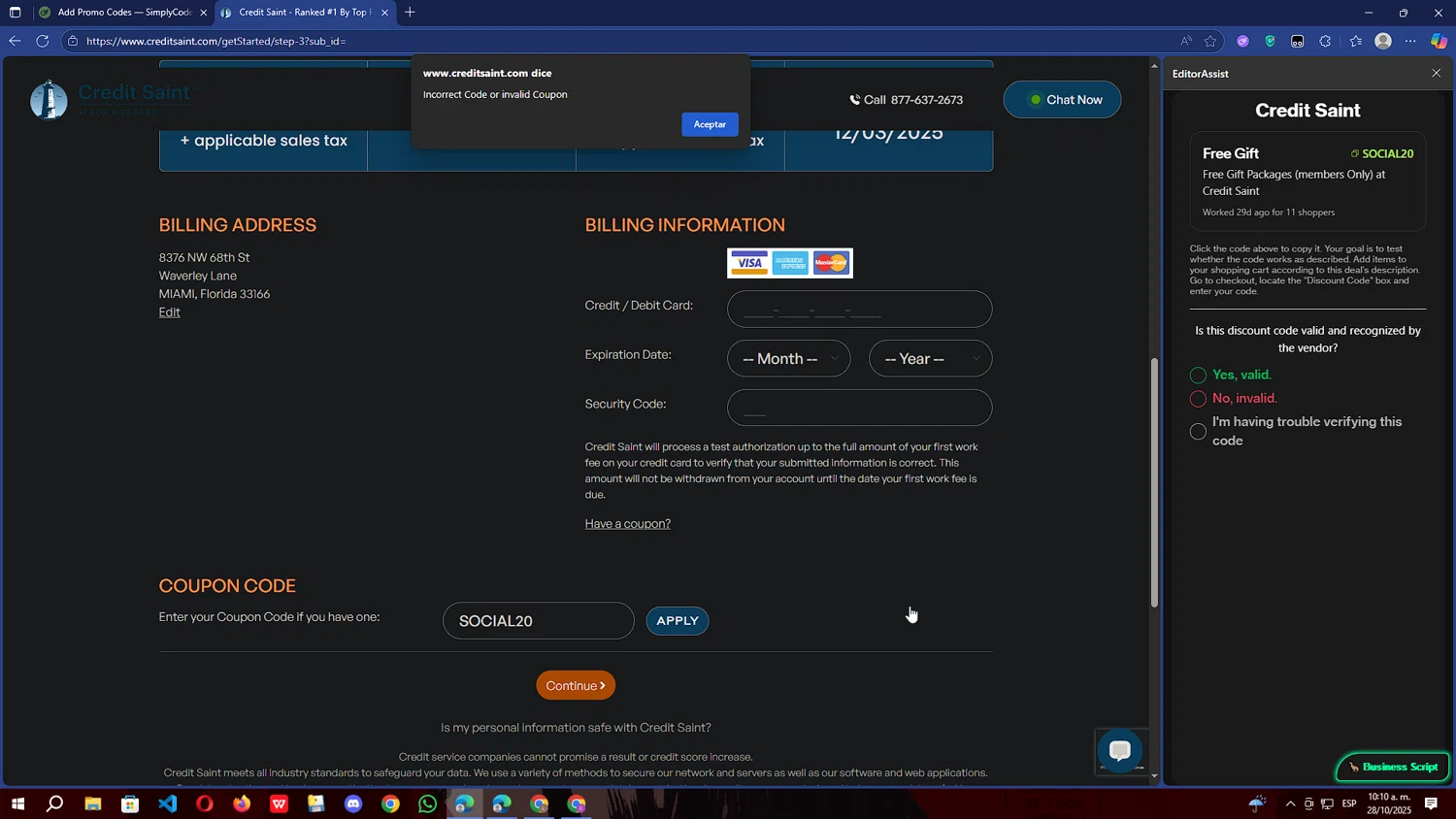
Task: Click the Mastercard logo
Action: point(832,263)
